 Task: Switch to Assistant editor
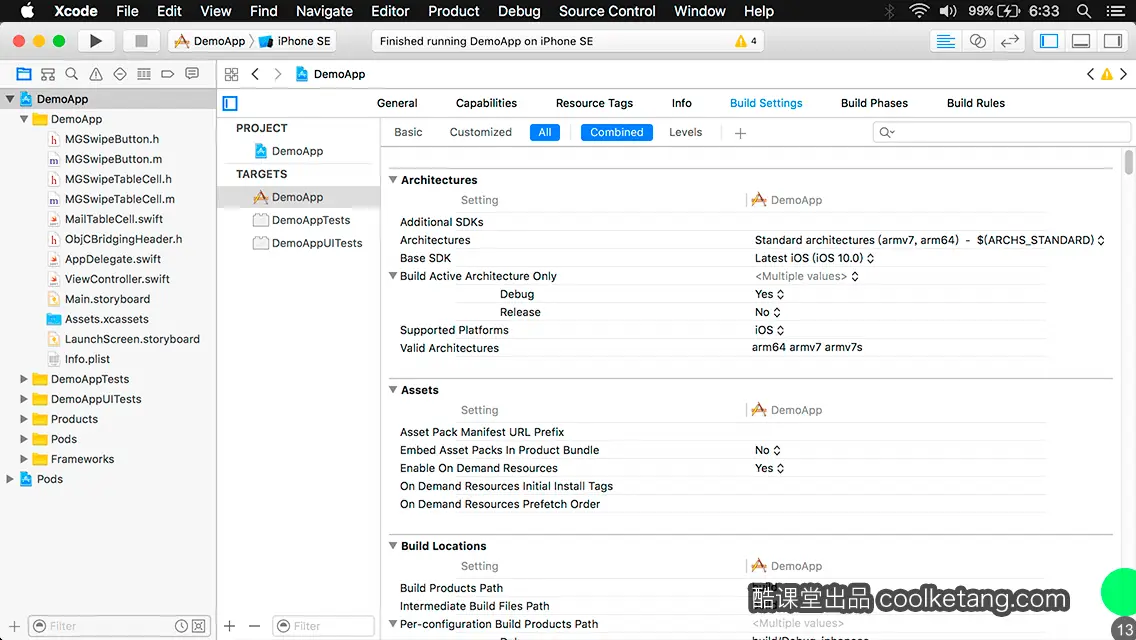click(977, 41)
